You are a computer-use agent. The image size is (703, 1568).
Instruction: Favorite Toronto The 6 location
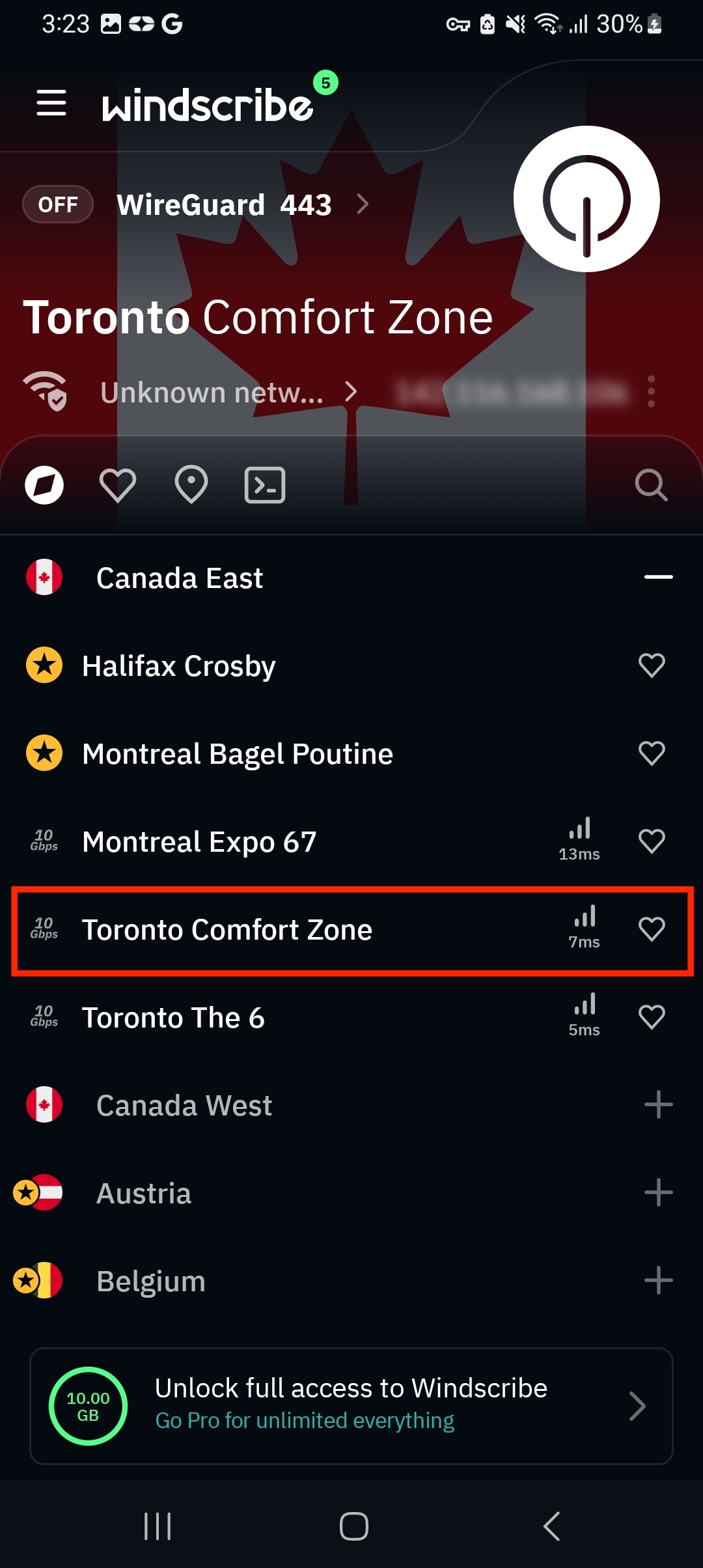point(652,1017)
